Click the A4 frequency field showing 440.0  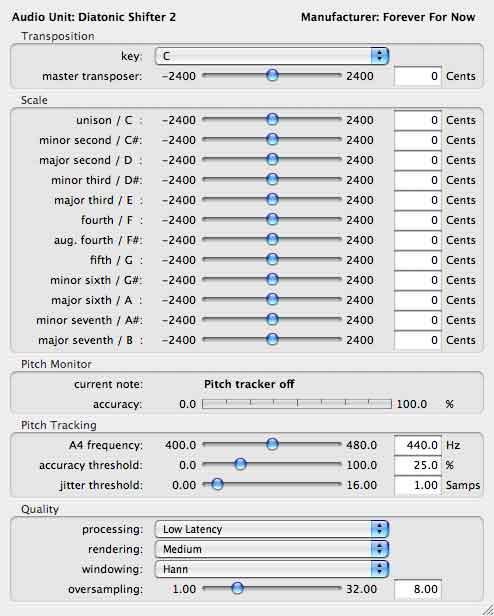[418, 446]
